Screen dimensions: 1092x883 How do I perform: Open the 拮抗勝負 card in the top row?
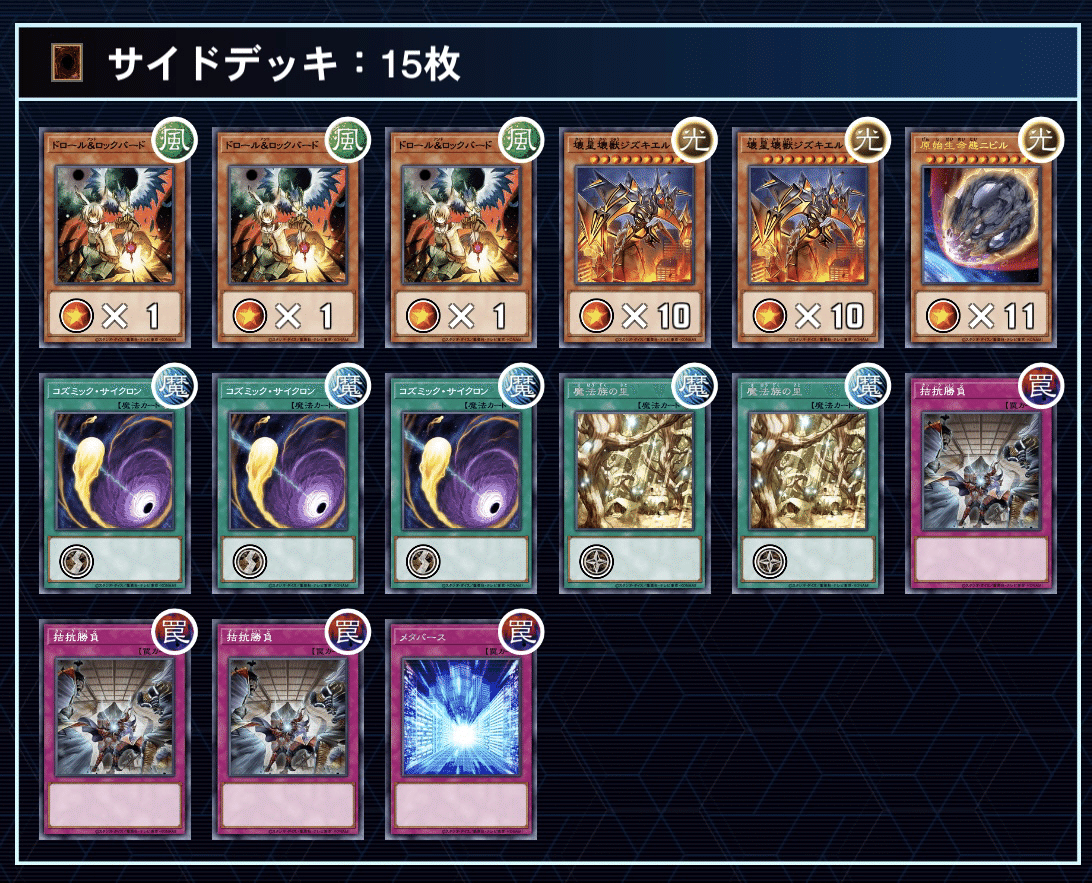click(981, 484)
